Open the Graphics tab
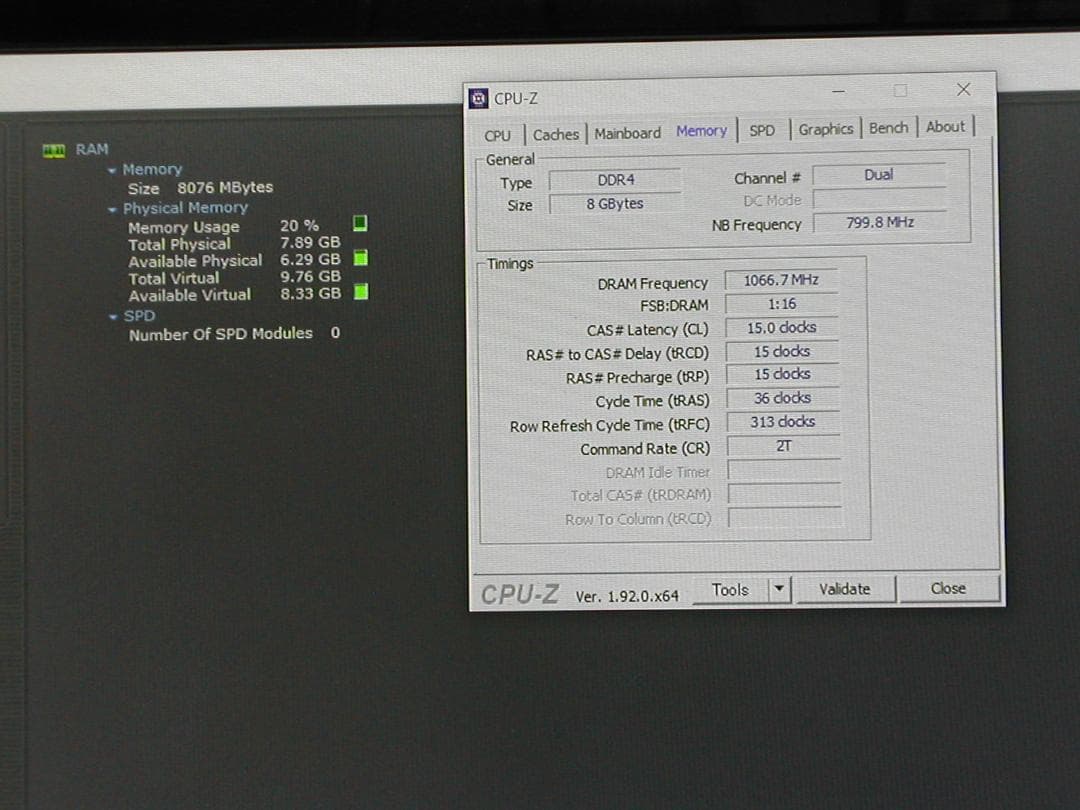The height and width of the screenshot is (810, 1080). click(x=825, y=129)
